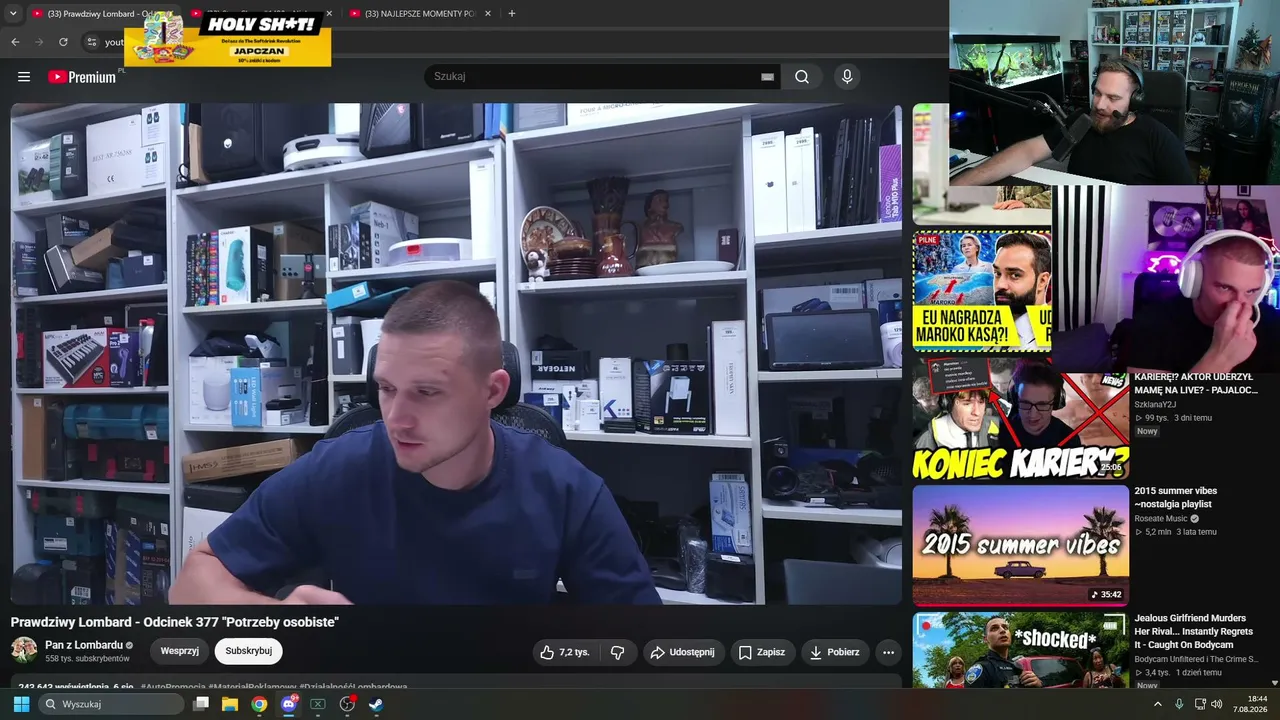
Task: Open Steam from the taskbar
Action: pos(376,704)
